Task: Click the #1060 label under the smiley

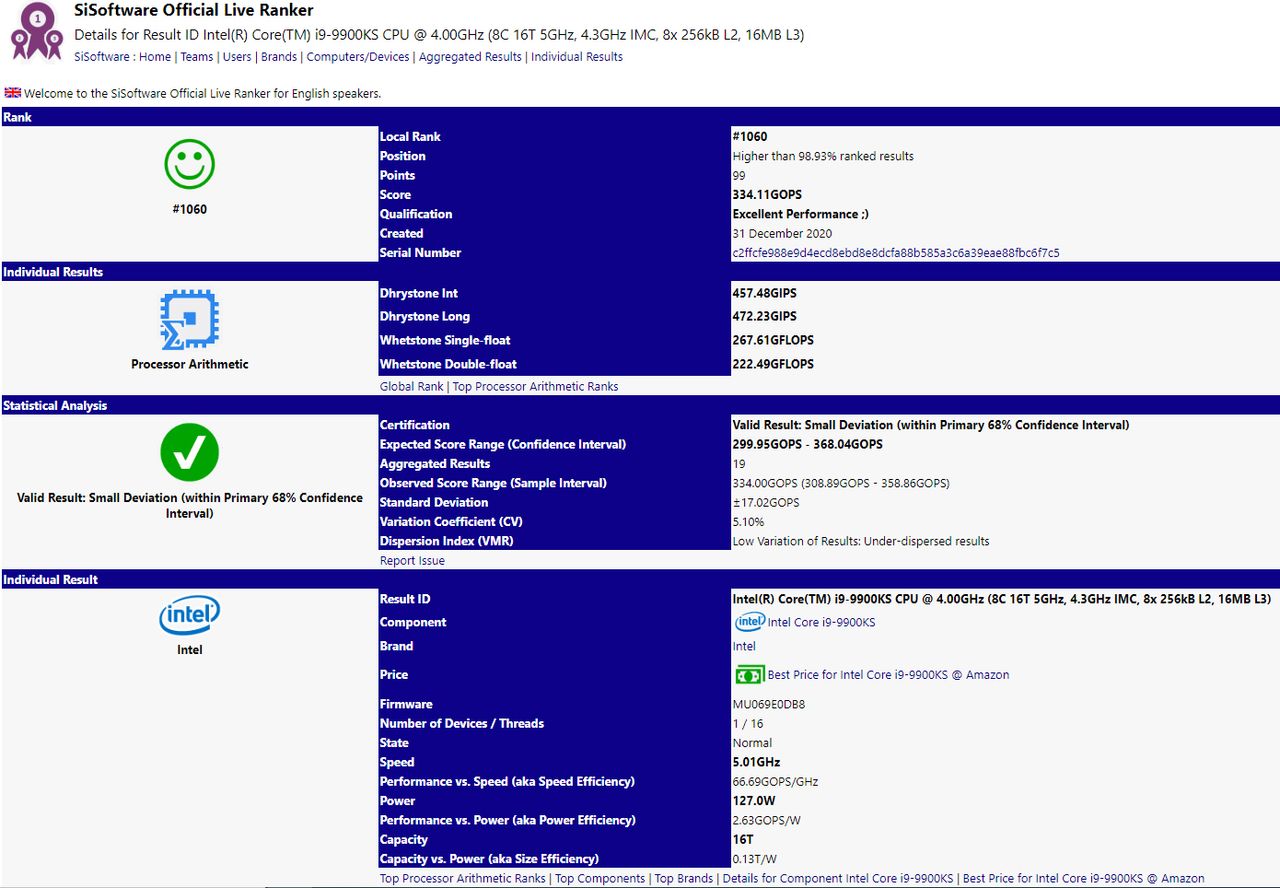Action: (190, 209)
